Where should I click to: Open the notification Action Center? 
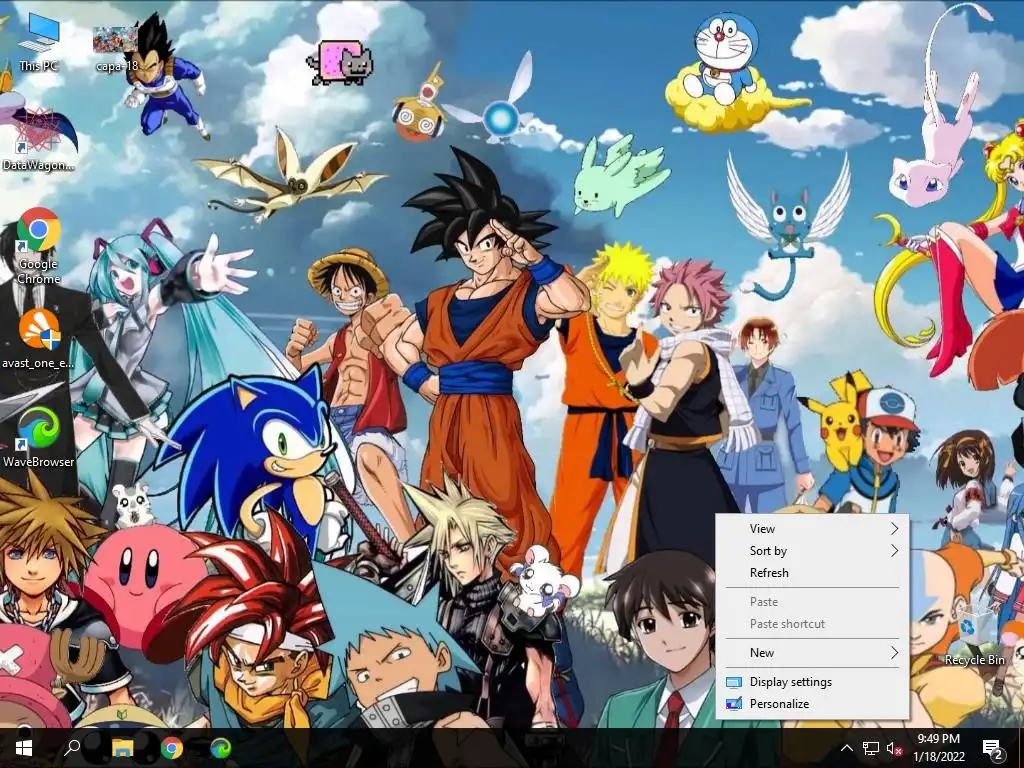993,748
